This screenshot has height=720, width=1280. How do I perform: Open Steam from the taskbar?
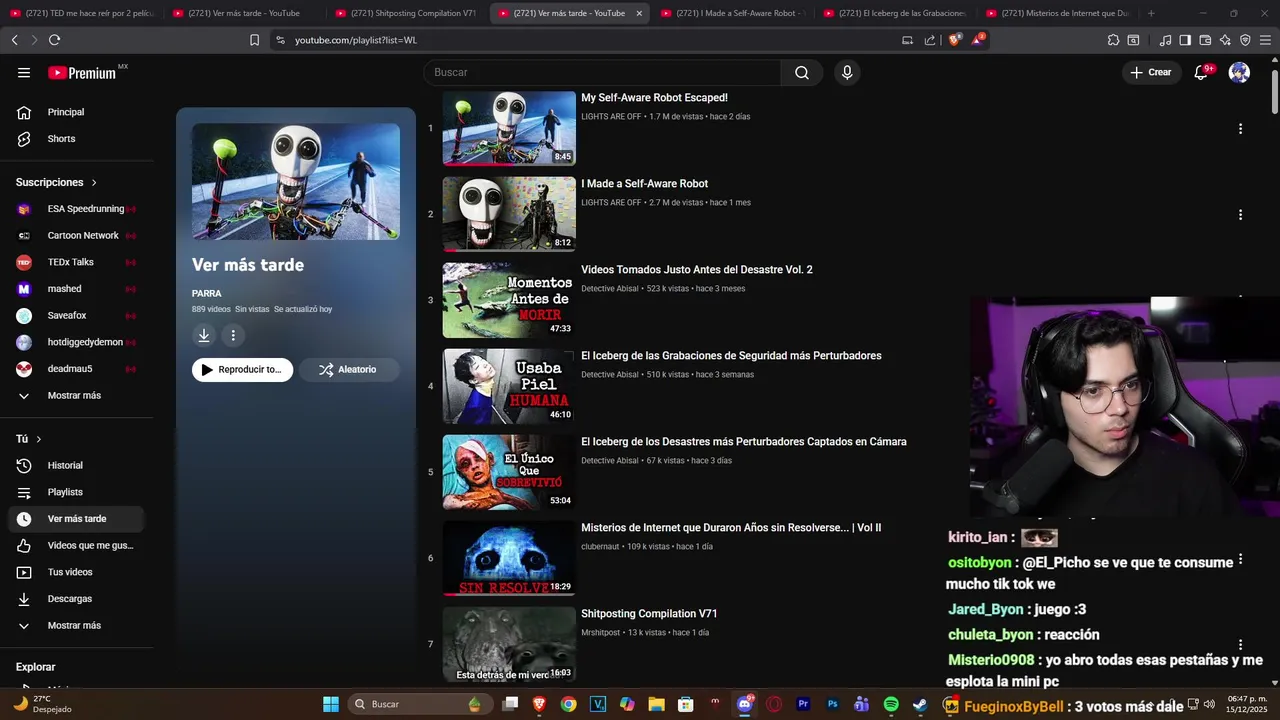pyautogui.click(x=920, y=704)
